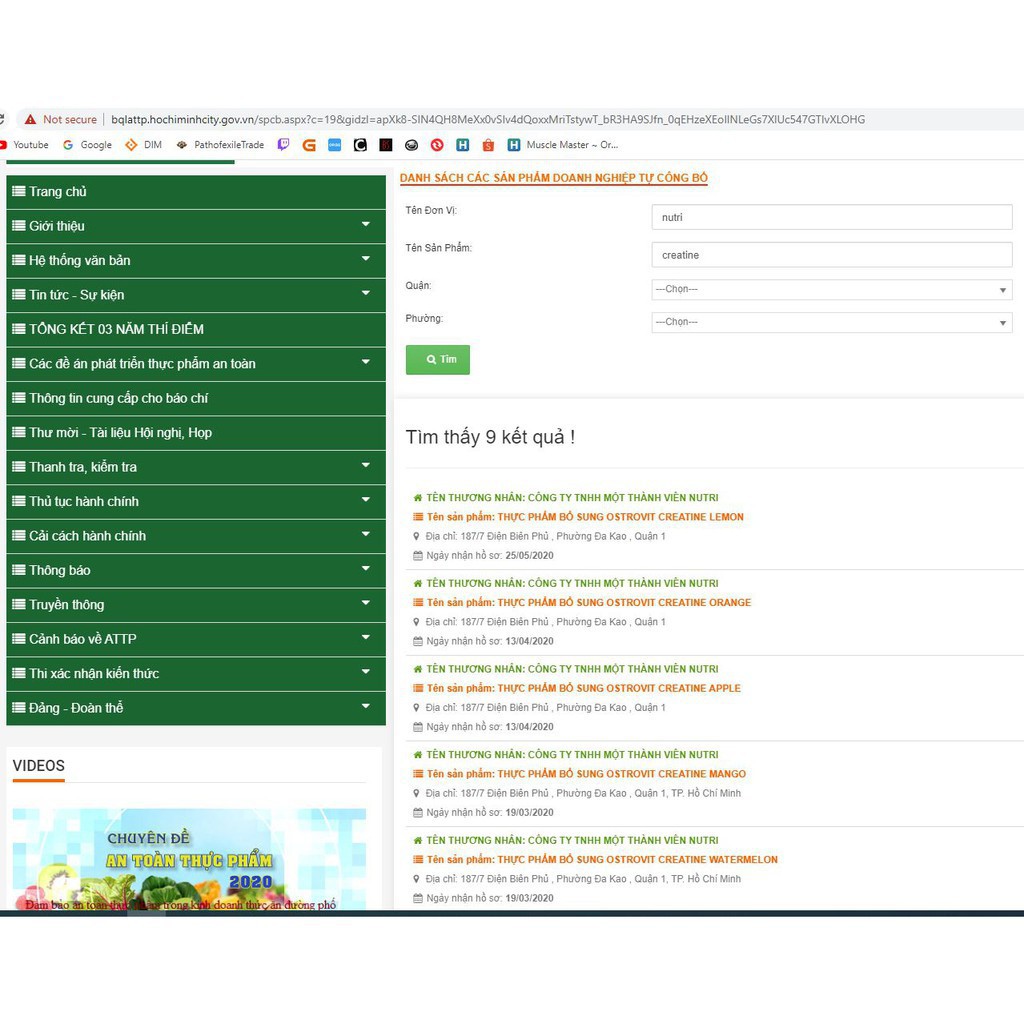Play the An Toàn Thực Phẩm video thumbnail

189,859
